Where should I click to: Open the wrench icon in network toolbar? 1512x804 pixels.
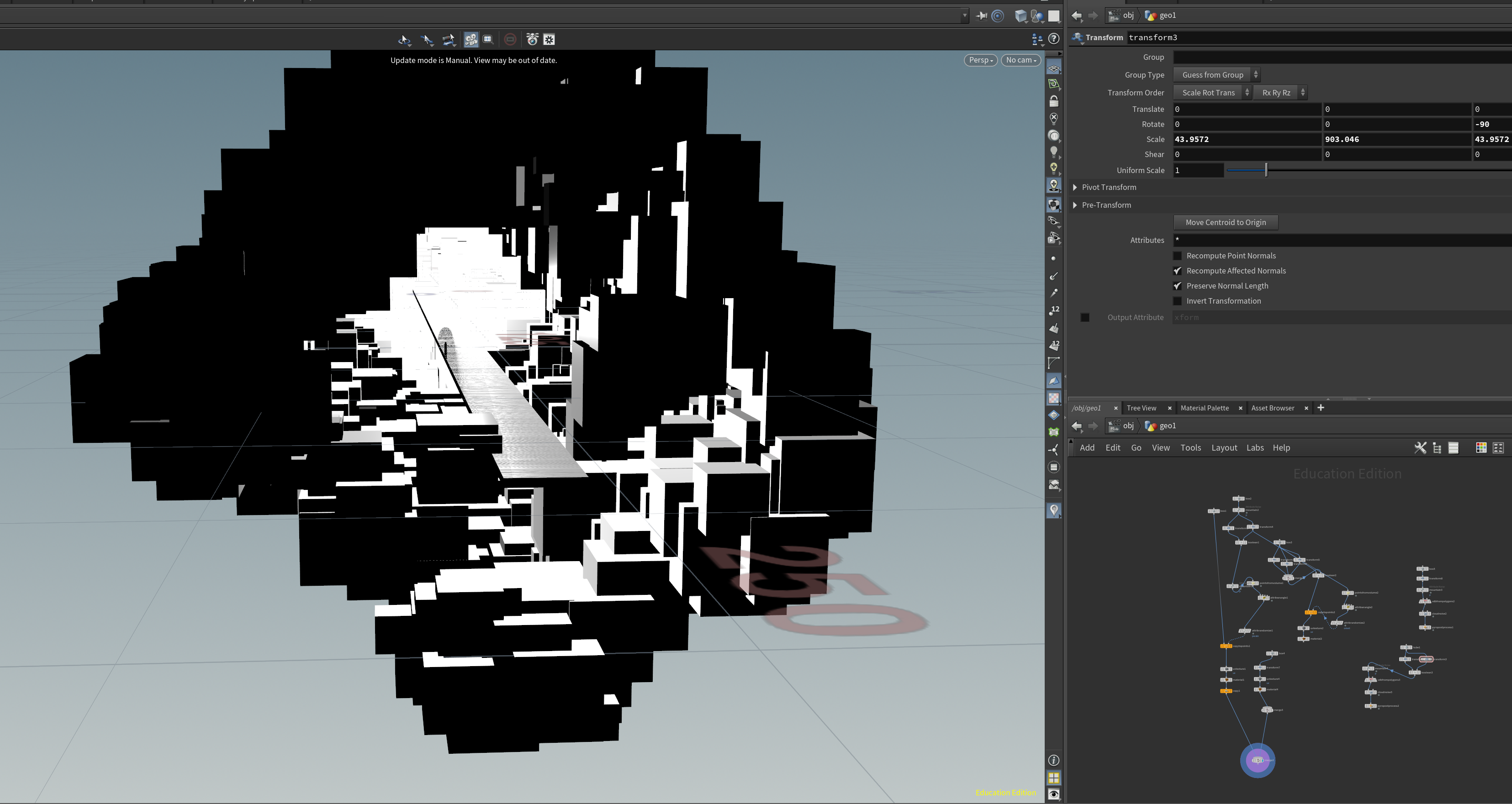tap(1420, 448)
